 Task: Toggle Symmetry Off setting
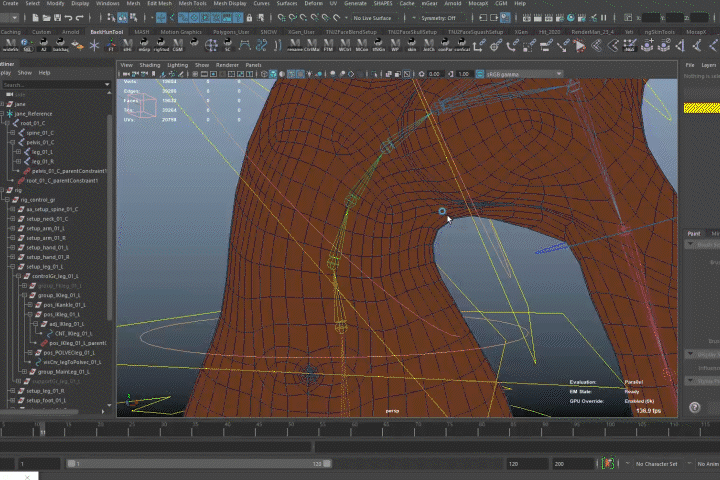(x=439, y=18)
